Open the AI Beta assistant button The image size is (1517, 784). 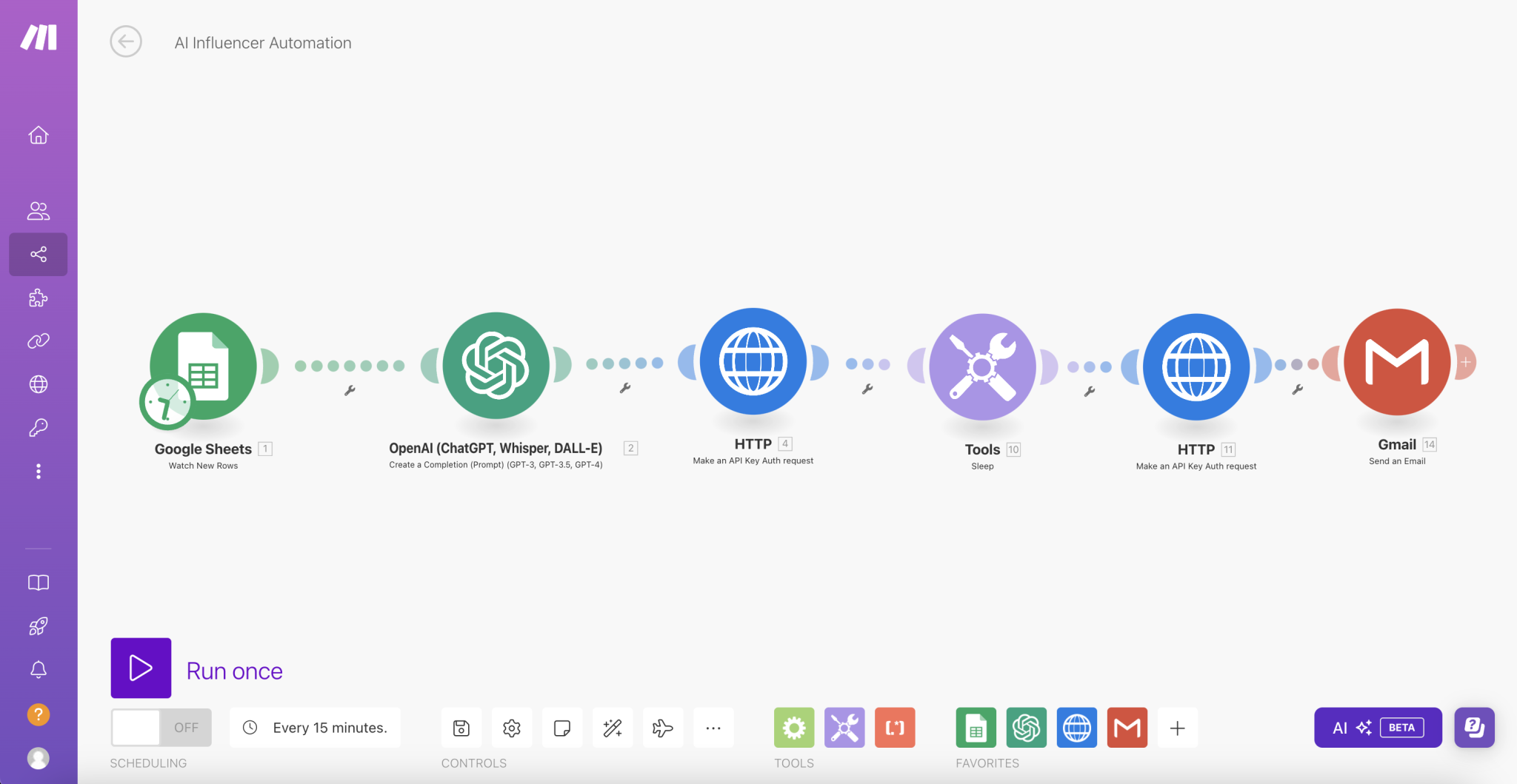1378,728
